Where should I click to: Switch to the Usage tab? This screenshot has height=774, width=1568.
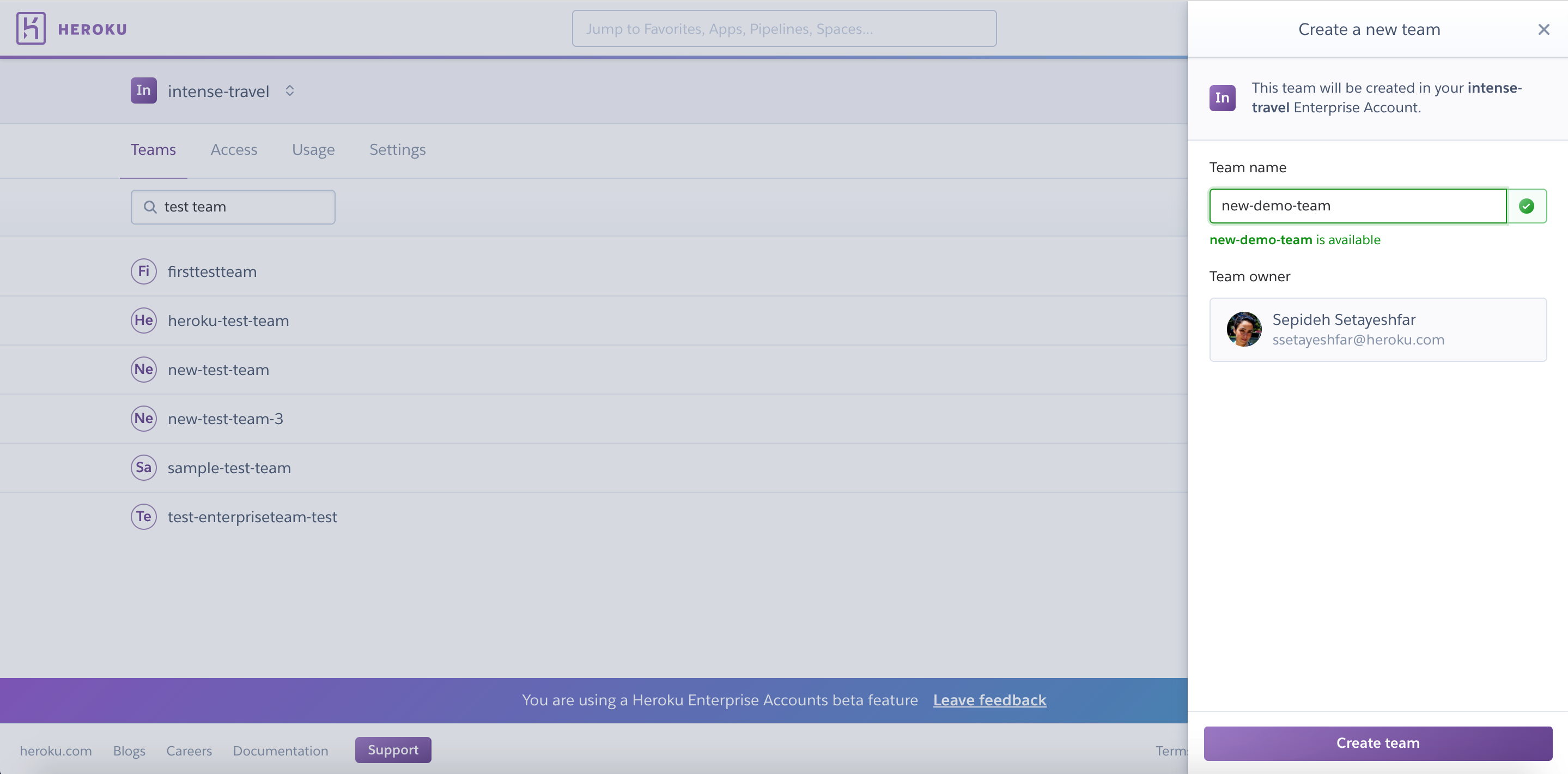[x=313, y=150]
